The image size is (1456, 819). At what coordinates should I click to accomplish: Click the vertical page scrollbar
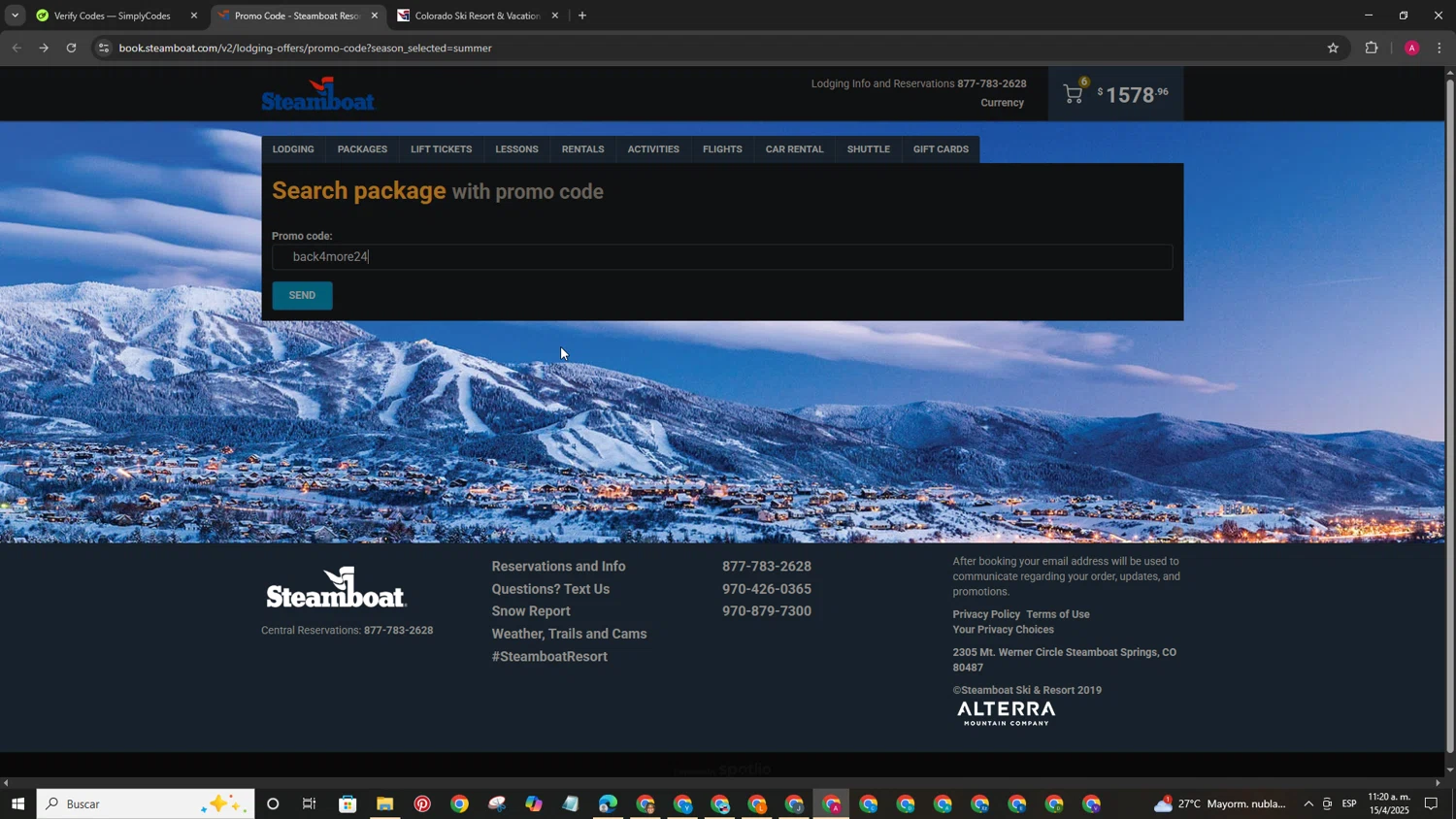click(1450, 417)
